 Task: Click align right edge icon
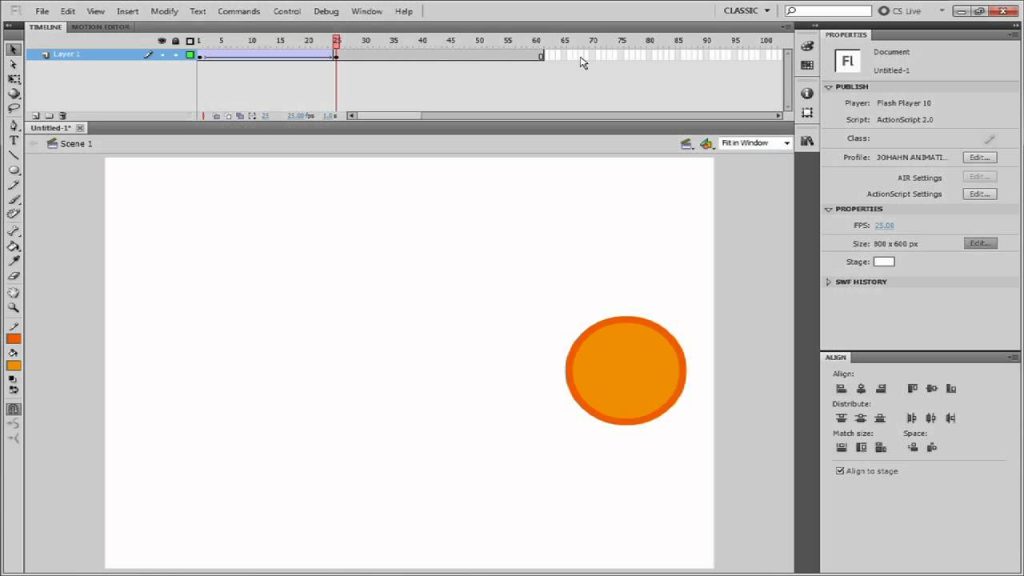pos(881,389)
